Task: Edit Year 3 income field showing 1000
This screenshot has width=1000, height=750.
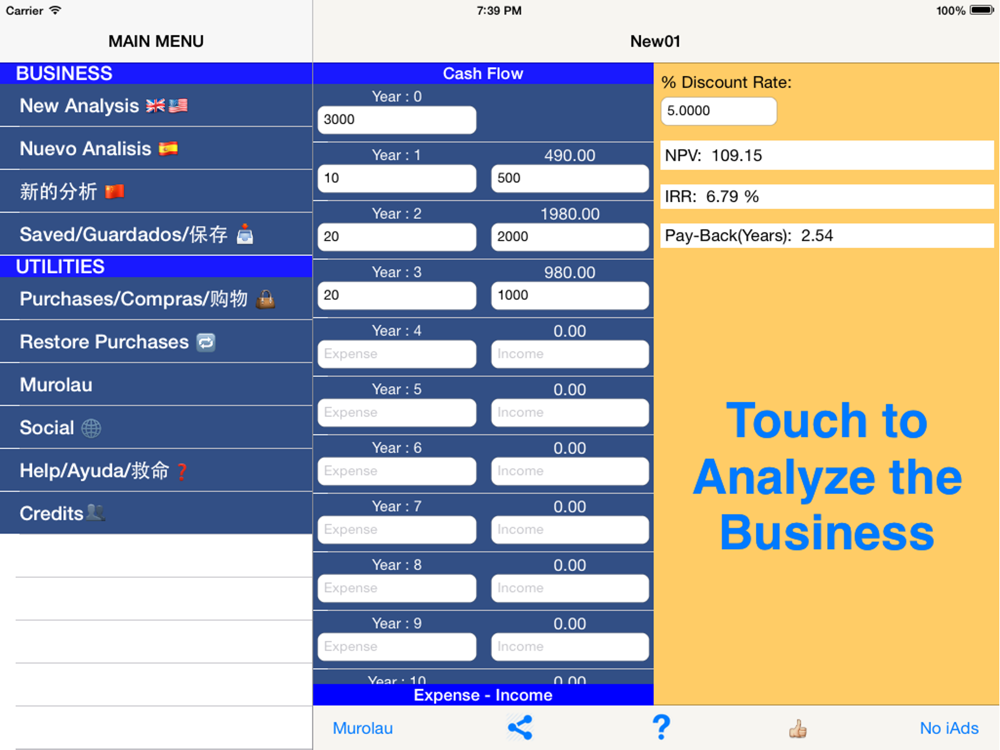Action: (x=570, y=295)
